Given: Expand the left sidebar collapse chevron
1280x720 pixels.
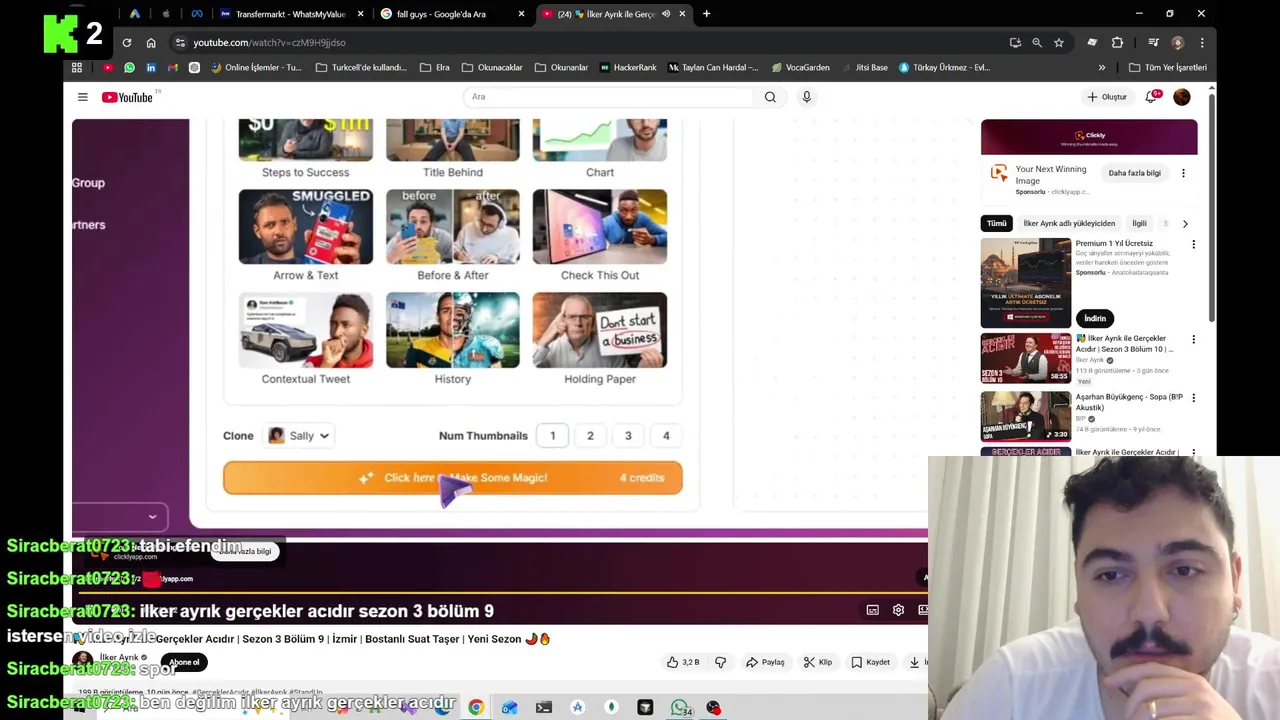Looking at the screenshot, I should 152,517.
